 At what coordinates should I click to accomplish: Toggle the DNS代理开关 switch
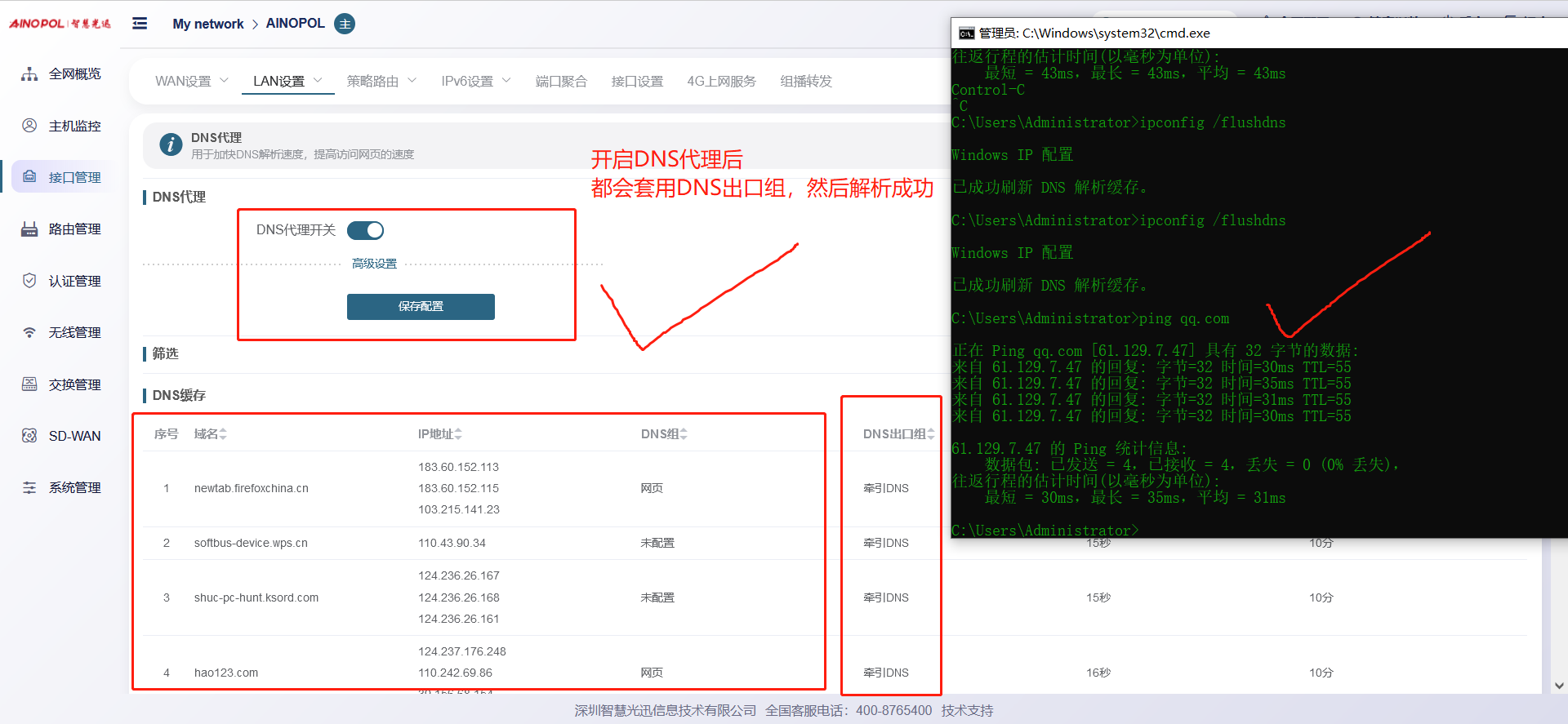(x=365, y=230)
